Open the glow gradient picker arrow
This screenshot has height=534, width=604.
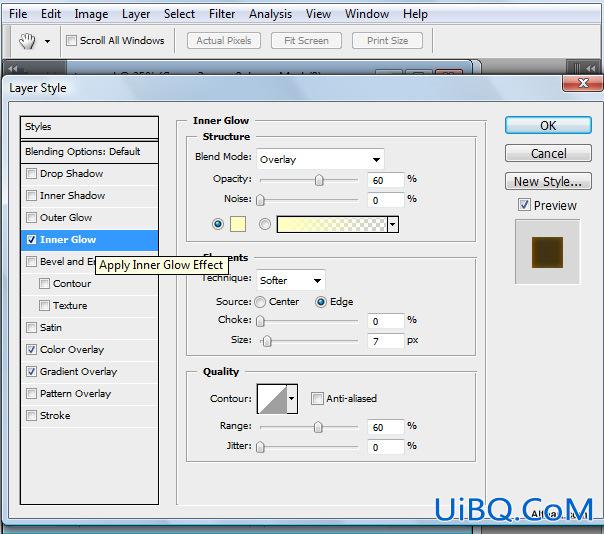(x=393, y=224)
